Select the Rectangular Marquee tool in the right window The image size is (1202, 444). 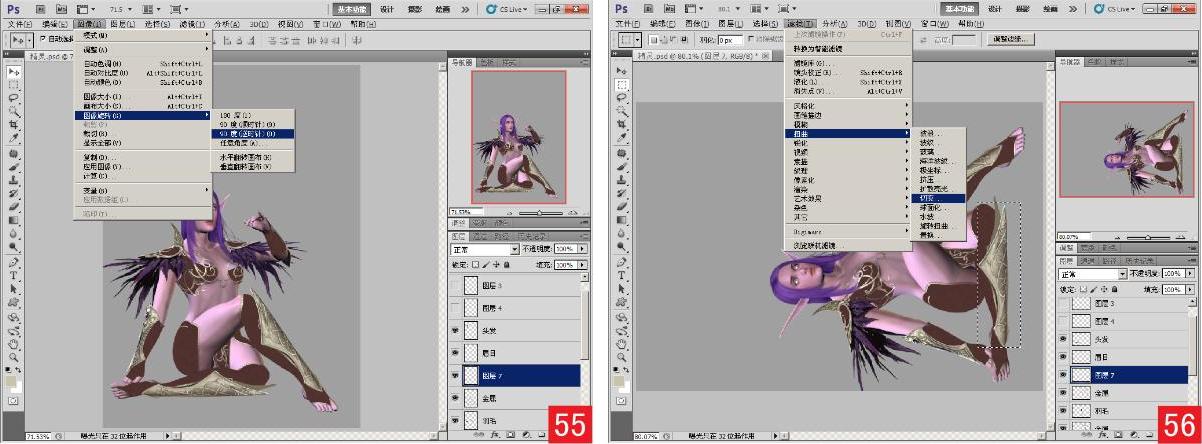[x=622, y=84]
